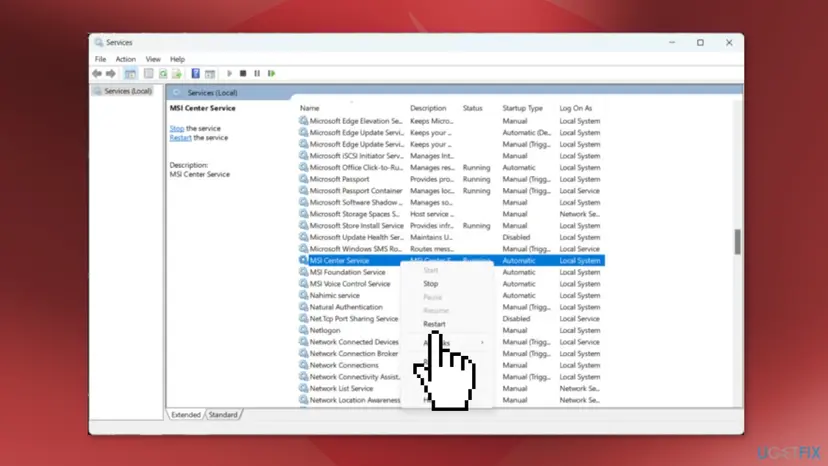Open the Action menu

point(126,59)
